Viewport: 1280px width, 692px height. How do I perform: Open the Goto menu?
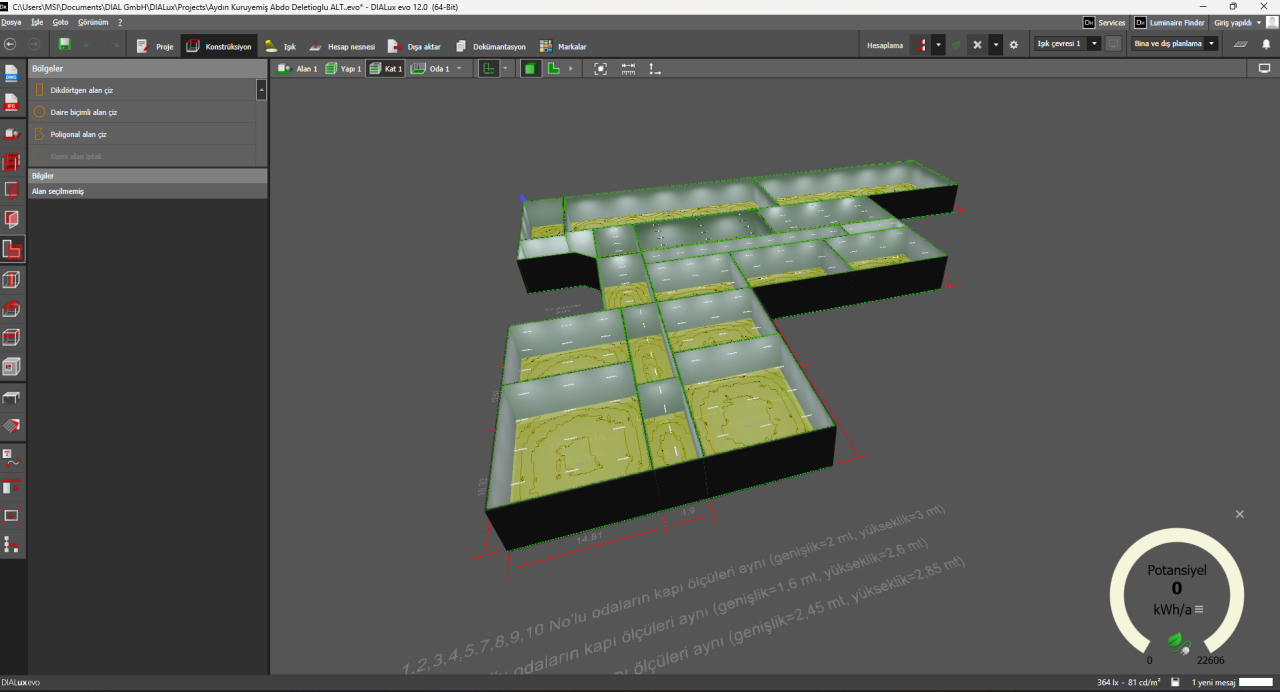(x=61, y=22)
